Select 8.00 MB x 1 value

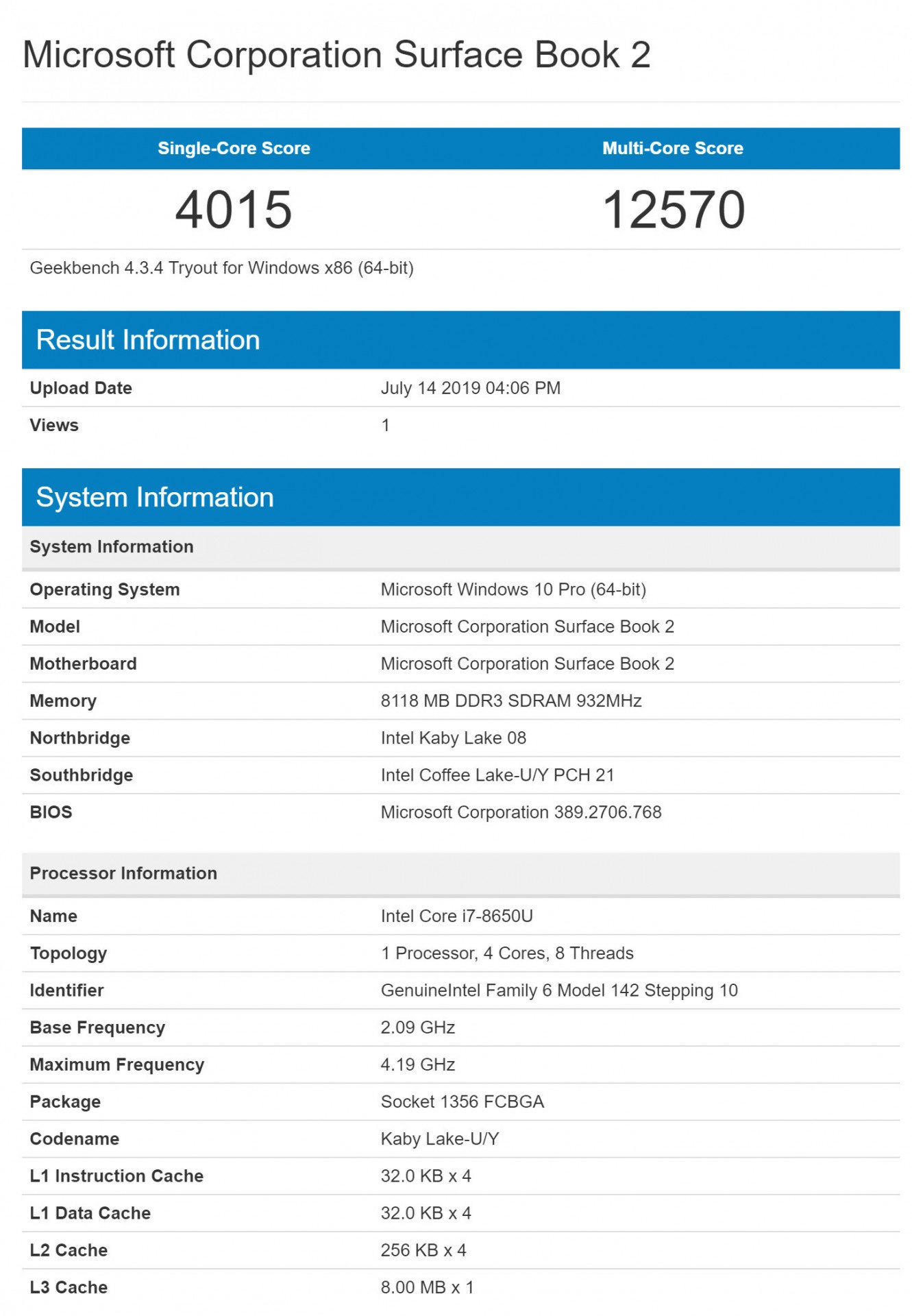coord(427,1287)
